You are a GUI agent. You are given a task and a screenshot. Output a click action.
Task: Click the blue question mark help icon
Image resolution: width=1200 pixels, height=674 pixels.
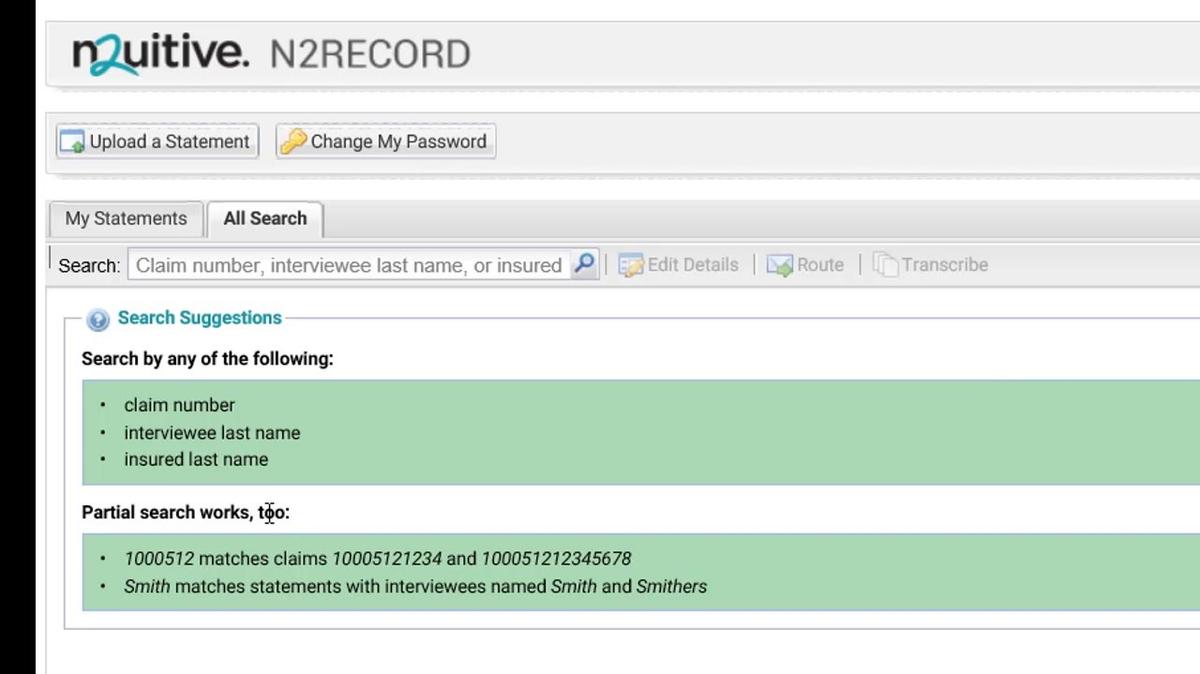coord(98,320)
